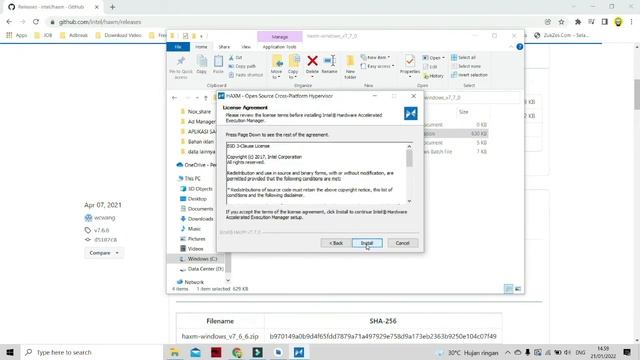Click the Back button in HAXM setup
The height and width of the screenshot is (360, 640).
click(x=336, y=243)
